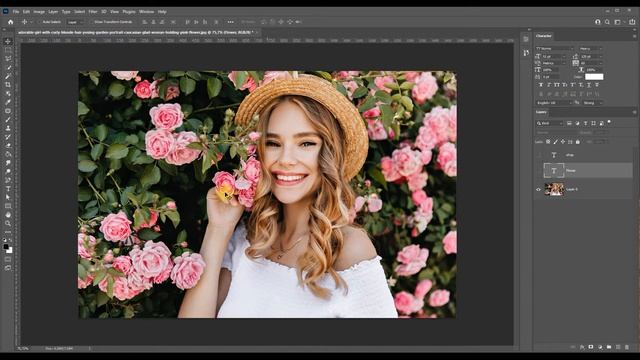The width and height of the screenshot is (640, 360).
Task: Open the layer Kind filter dropdown
Action: 549,123
